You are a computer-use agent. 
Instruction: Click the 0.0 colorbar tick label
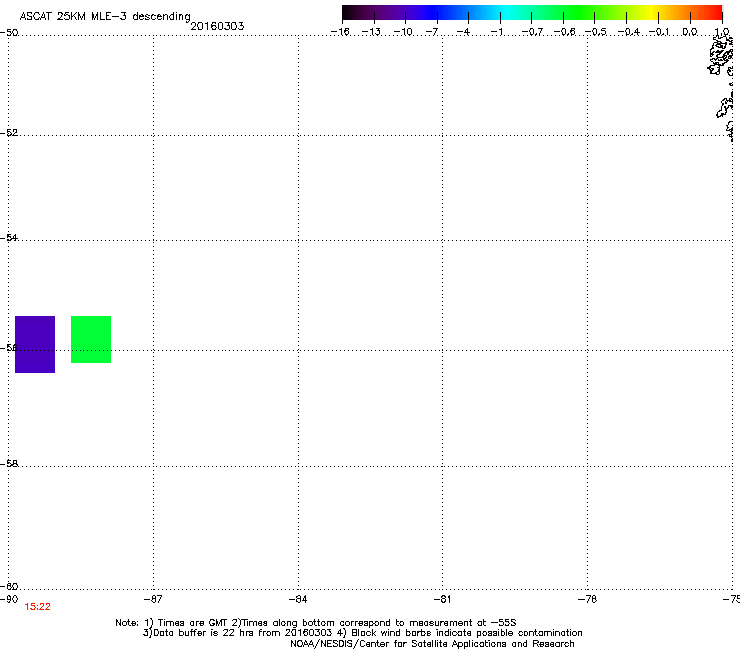point(690,32)
